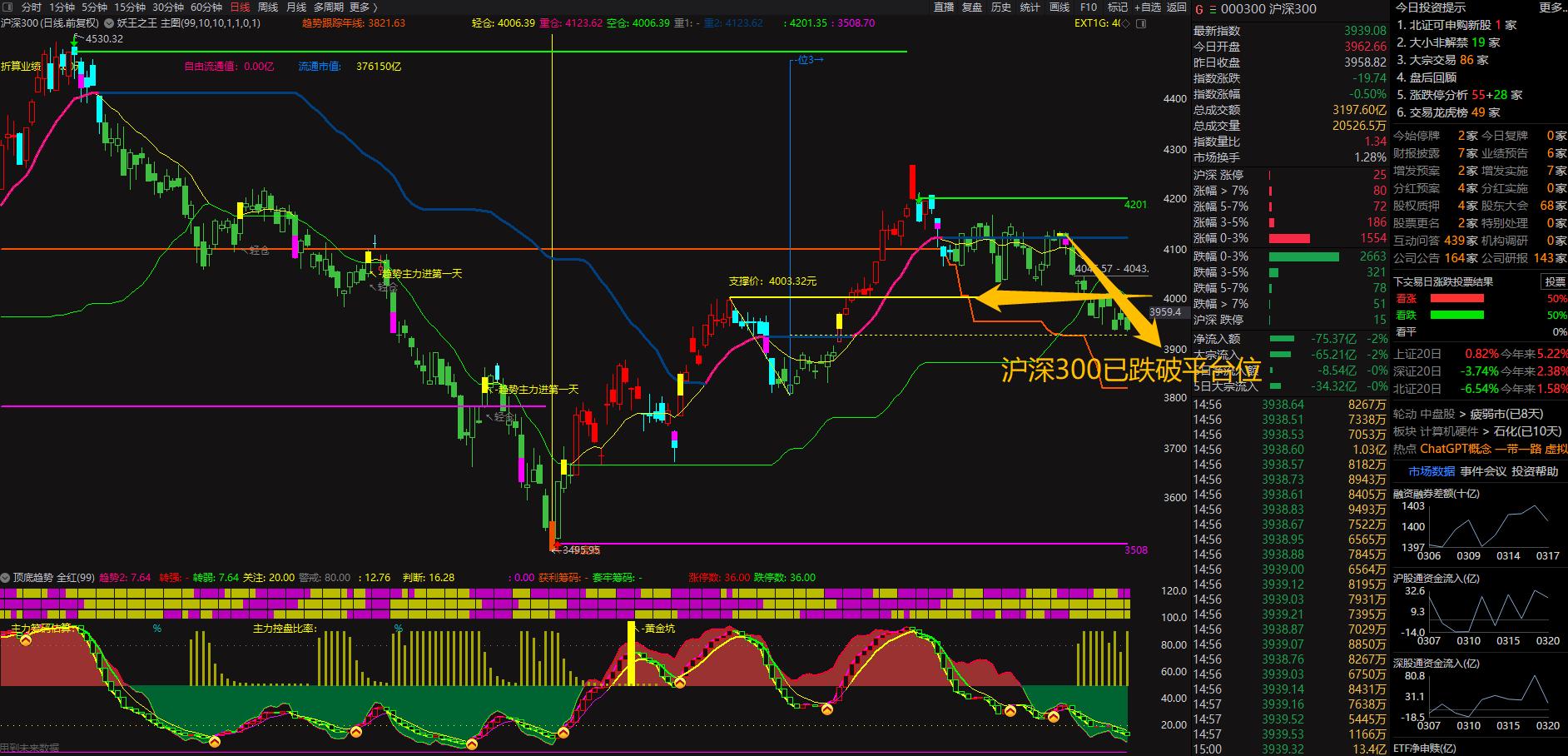
Task: Click the green 看跌 vote bar
Action: [x=1456, y=315]
